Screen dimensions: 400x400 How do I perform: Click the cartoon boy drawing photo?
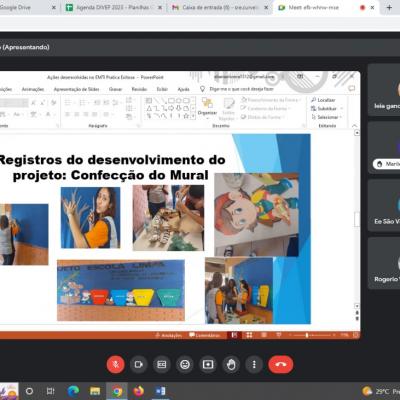(257, 215)
